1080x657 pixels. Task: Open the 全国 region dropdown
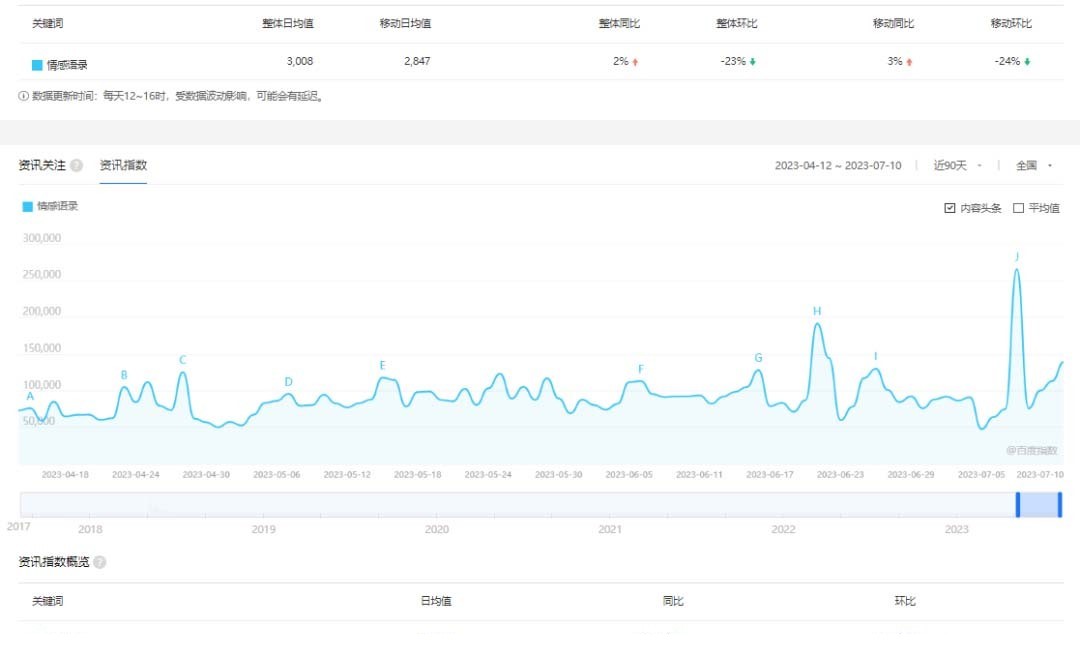(x=1035, y=165)
